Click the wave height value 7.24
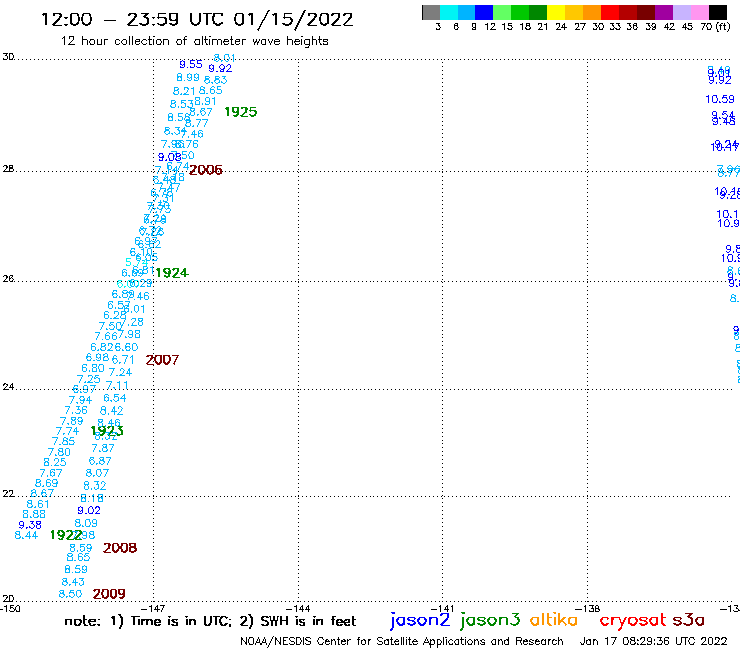The width and height of the screenshot is (740, 650). click(x=120, y=372)
